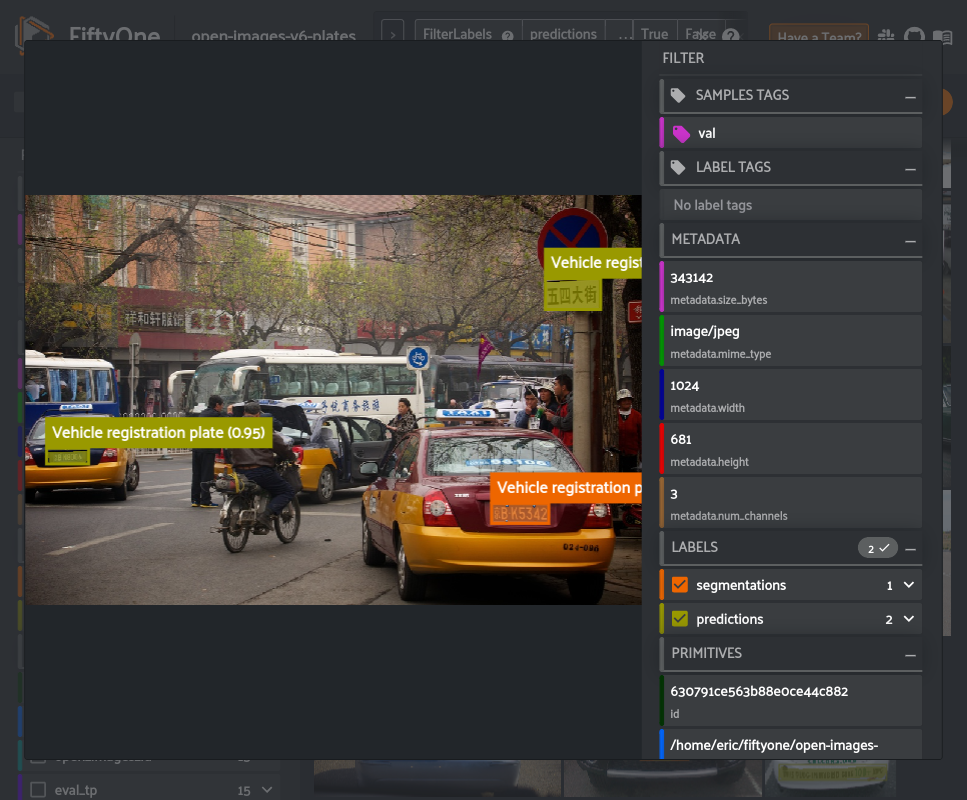Open the GitHub icon in header
Image resolution: width=967 pixels, height=800 pixels.
[914, 36]
